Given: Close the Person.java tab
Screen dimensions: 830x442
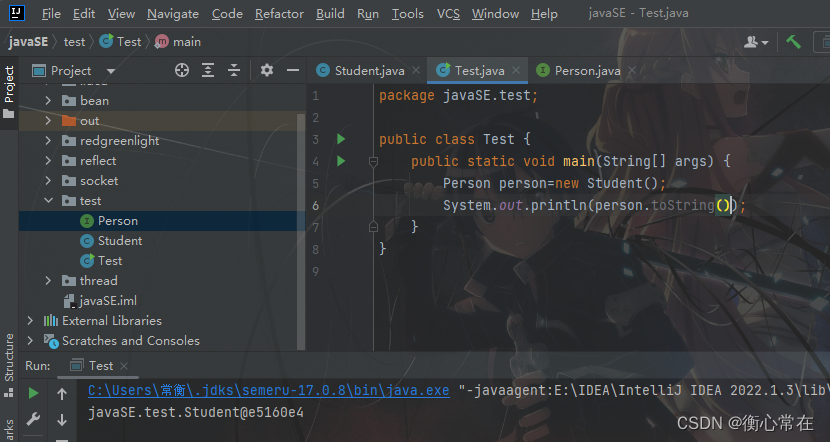Looking at the screenshot, I should tap(631, 70).
